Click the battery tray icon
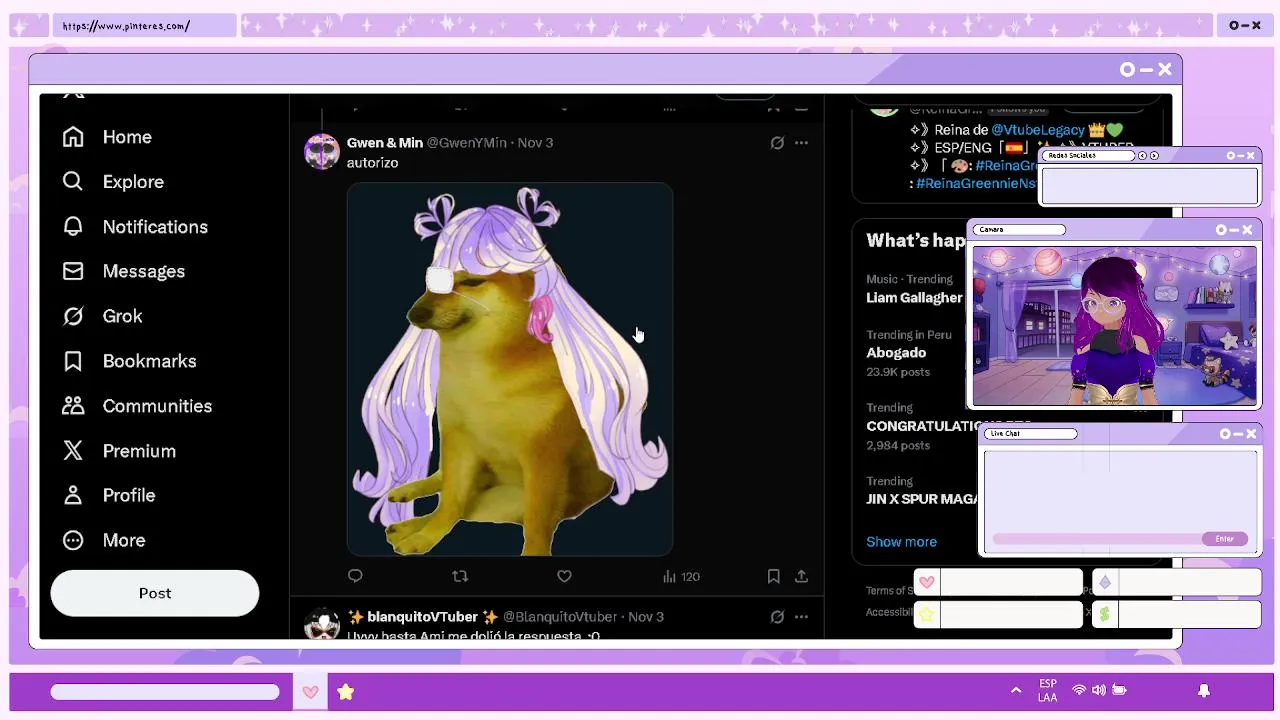 1119,690
